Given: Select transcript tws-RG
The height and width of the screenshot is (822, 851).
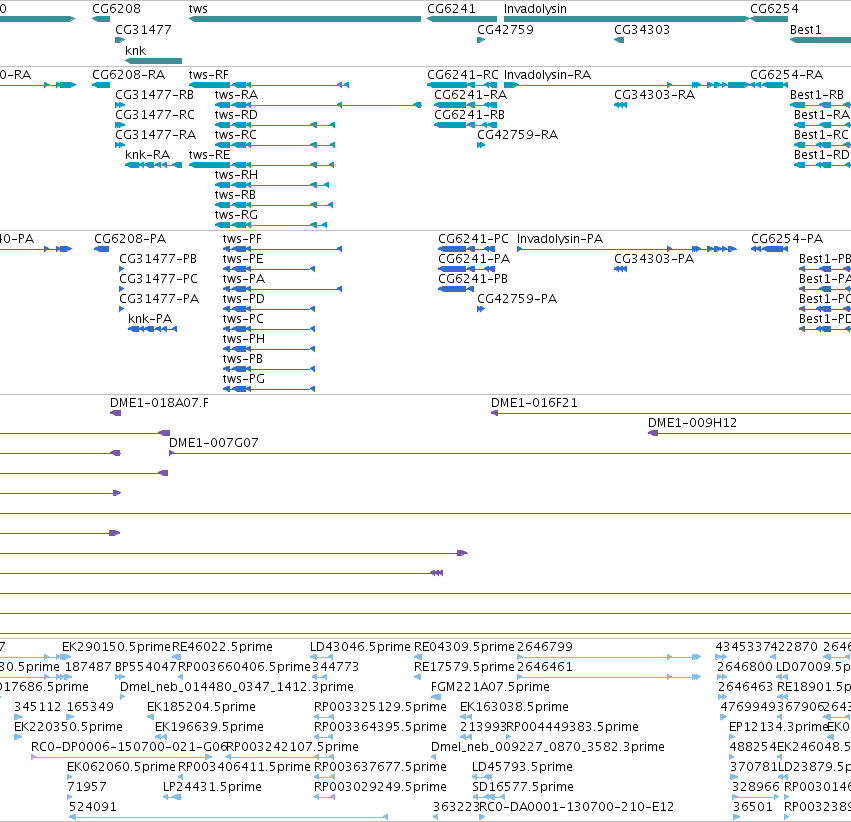Looking at the screenshot, I should pyautogui.click(x=236, y=215).
